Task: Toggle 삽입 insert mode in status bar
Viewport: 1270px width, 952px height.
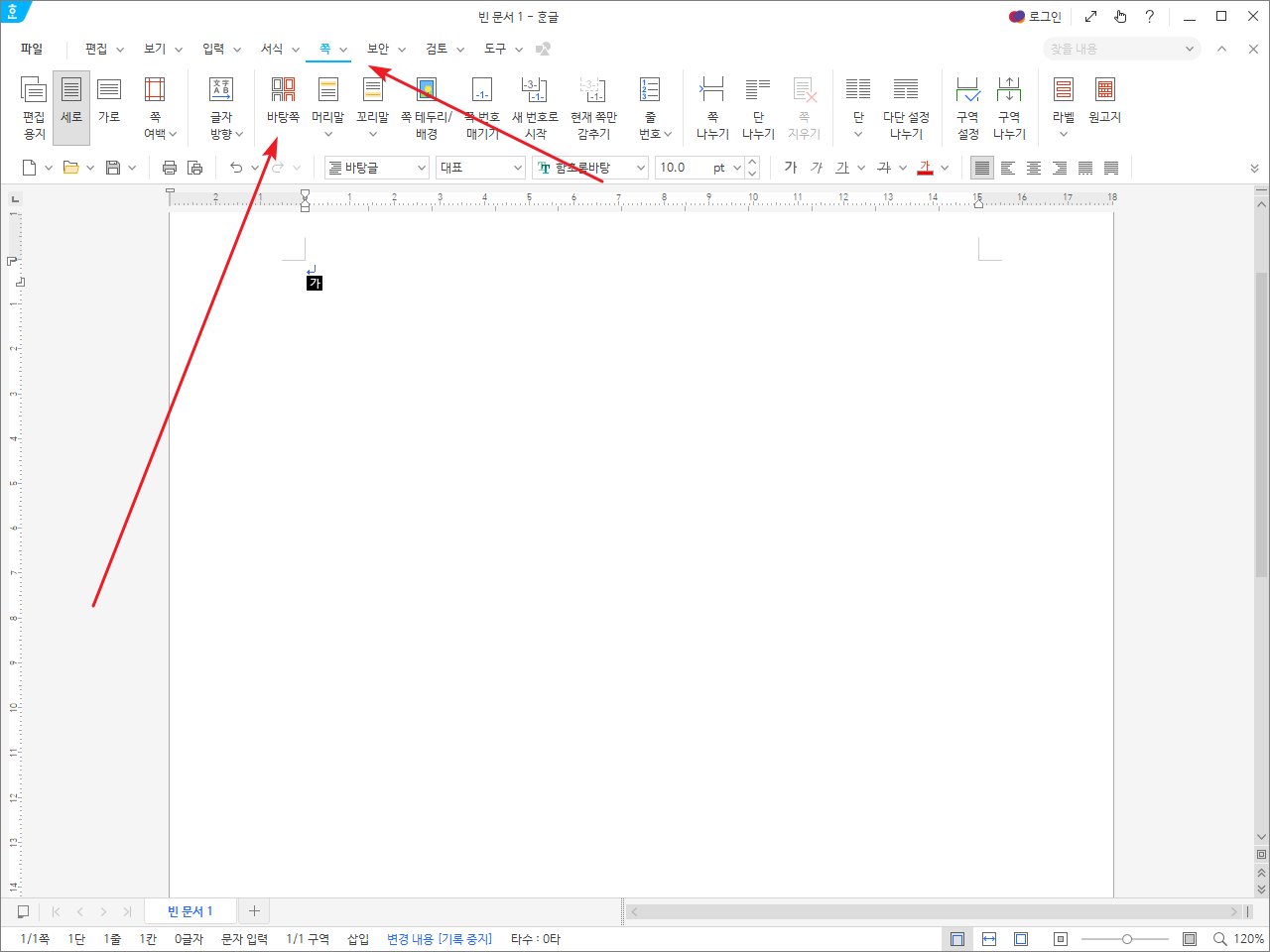Action: (x=358, y=939)
